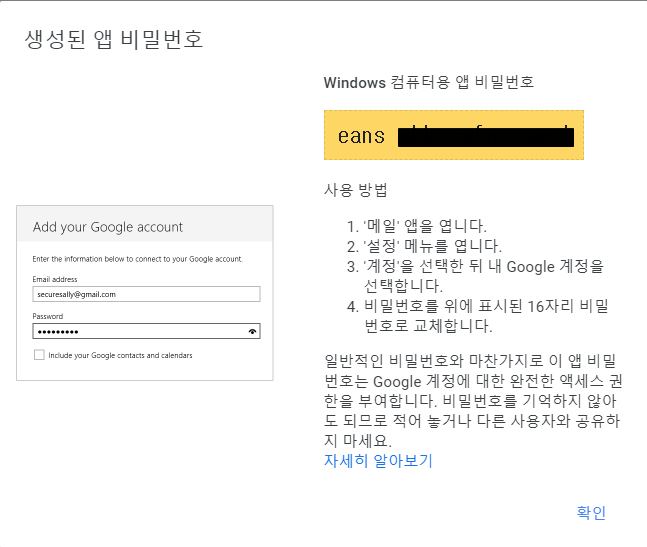Click step 3 about selecting Google 계정
The height and width of the screenshot is (547, 647).
click(475, 276)
